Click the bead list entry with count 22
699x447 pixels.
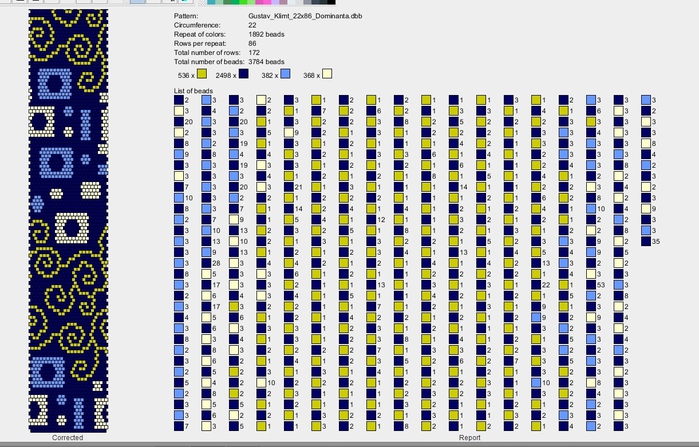(540, 285)
